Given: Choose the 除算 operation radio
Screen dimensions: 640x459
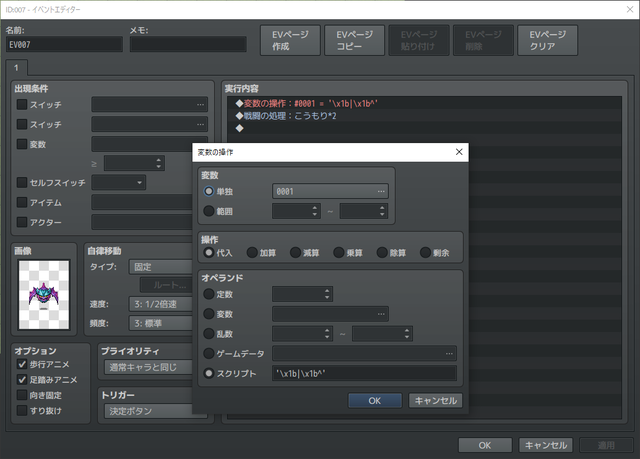Looking at the screenshot, I should tap(382, 253).
